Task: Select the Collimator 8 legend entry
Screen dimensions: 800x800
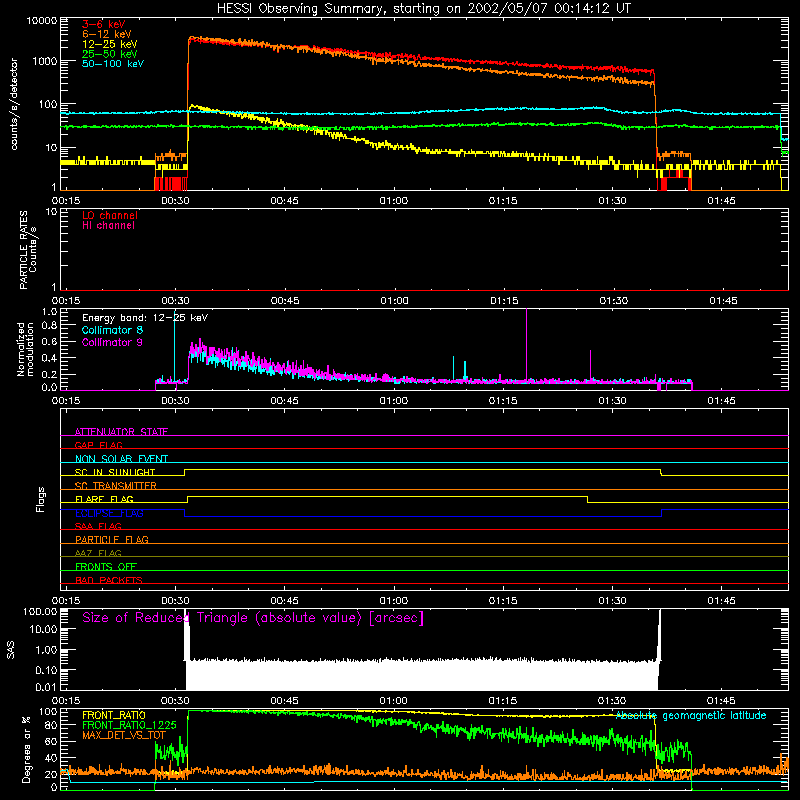Action: point(112,330)
